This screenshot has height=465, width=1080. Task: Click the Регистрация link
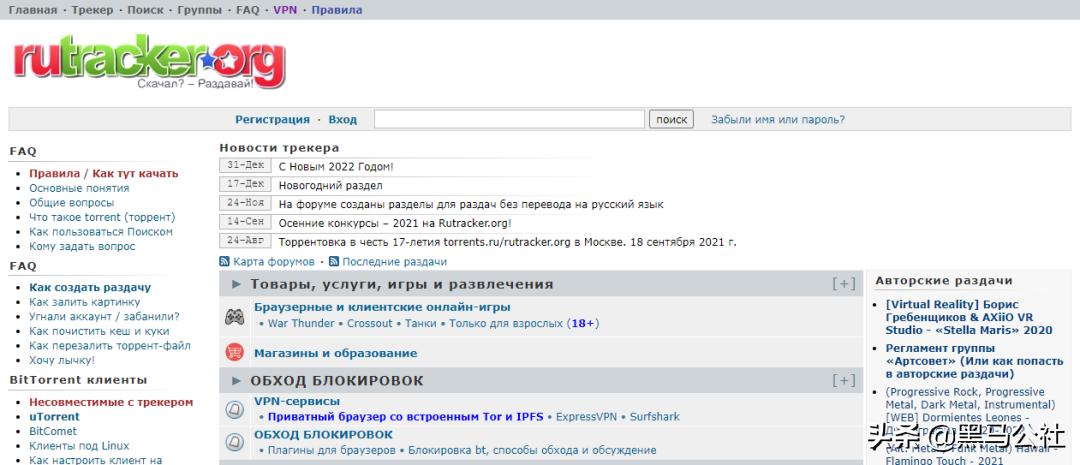click(x=272, y=119)
